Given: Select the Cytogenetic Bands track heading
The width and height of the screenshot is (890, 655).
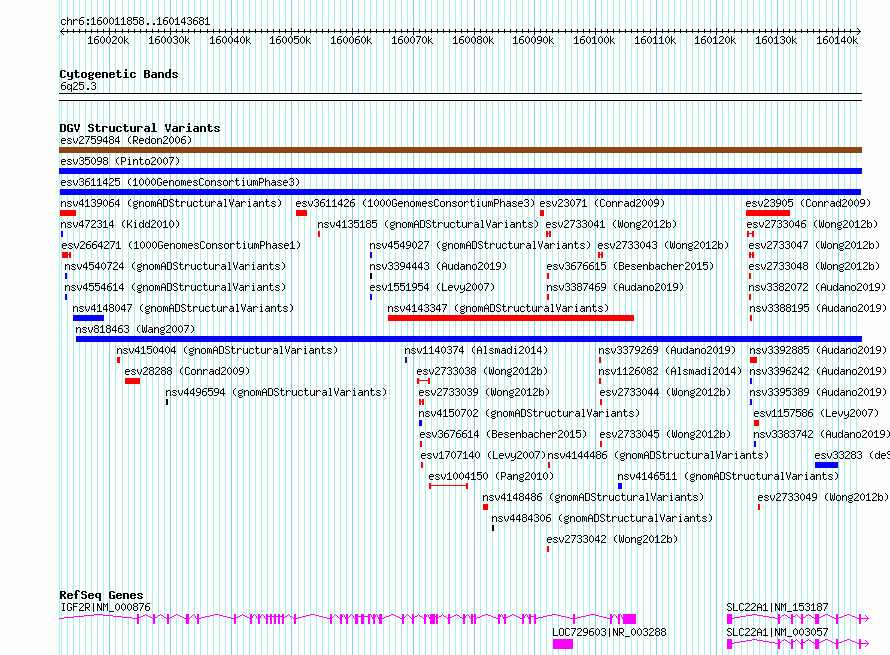Looking at the screenshot, I should pyautogui.click(x=119, y=74).
